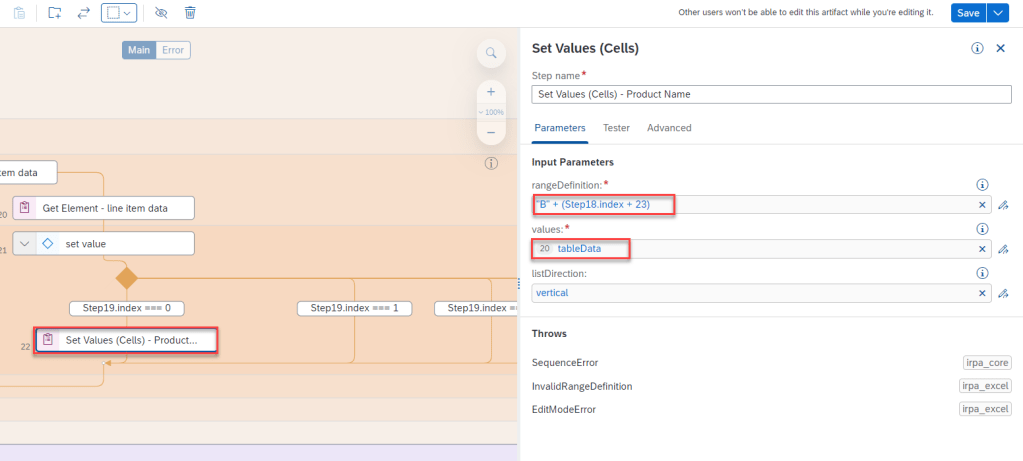Screen dimensions: 1023x461
Task: Click the Step name input field
Action: pyautogui.click(x=771, y=94)
